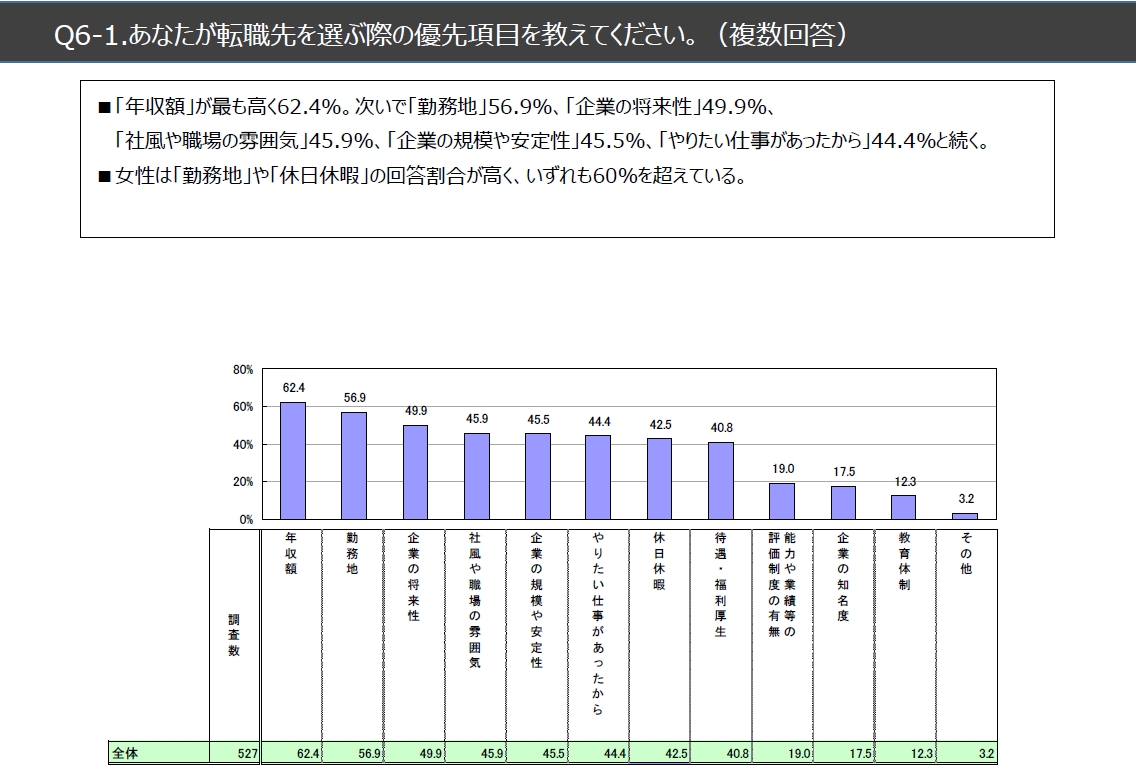Select the 勤務地 column header

(352, 635)
